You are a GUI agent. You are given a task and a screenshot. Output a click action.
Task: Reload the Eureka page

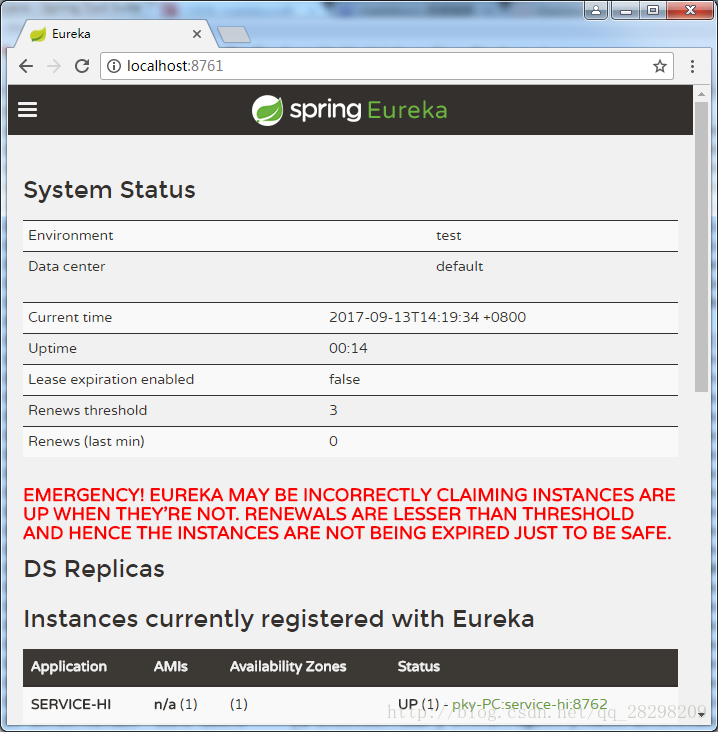coord(82,66)
